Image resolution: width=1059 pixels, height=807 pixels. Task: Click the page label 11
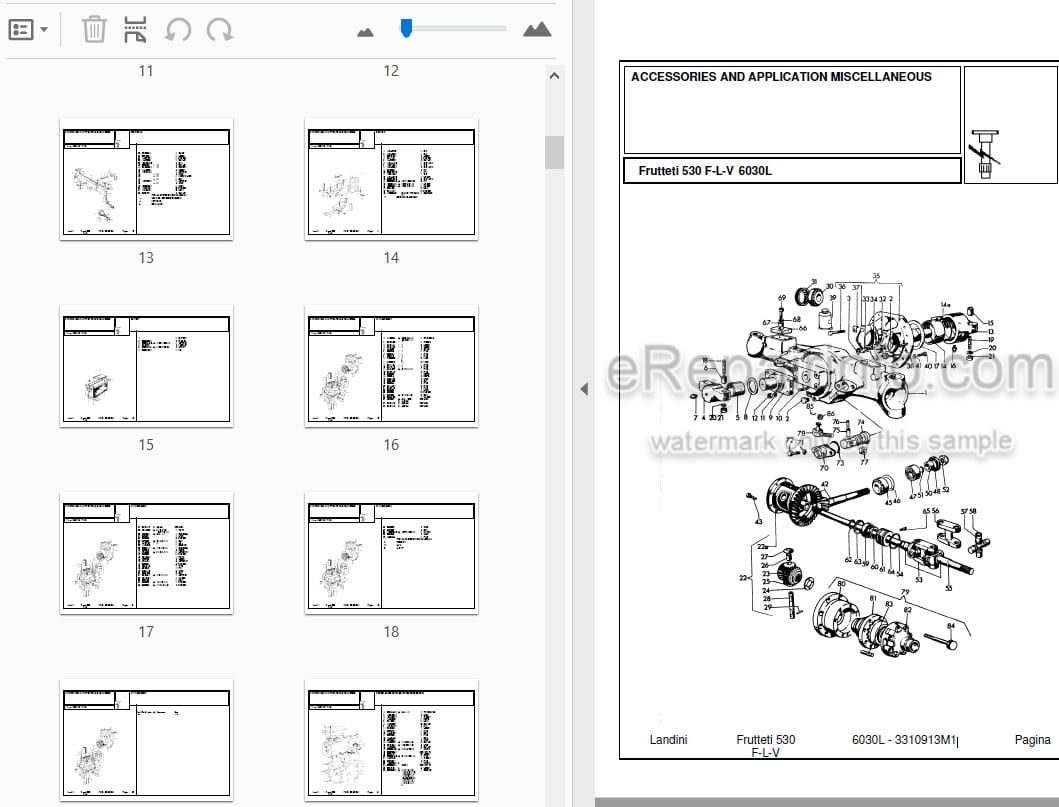click(x=146, y=71)
